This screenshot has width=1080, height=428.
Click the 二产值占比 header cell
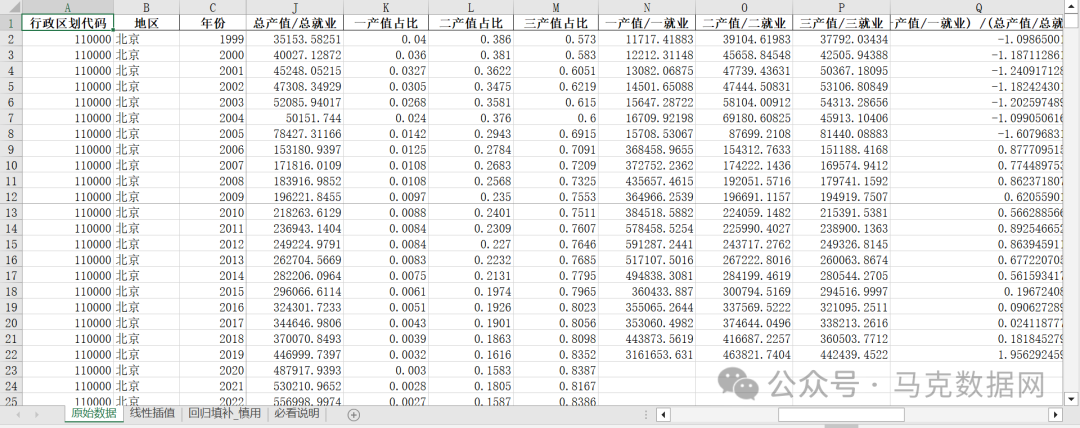[x=470, y=23]
